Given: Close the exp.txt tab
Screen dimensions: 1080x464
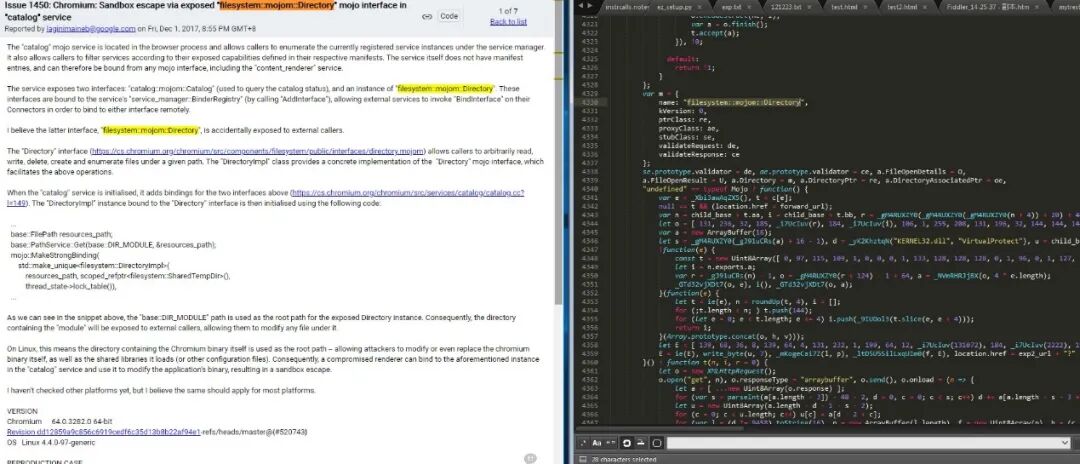Looking at the screenshot, I should (749, 7).
